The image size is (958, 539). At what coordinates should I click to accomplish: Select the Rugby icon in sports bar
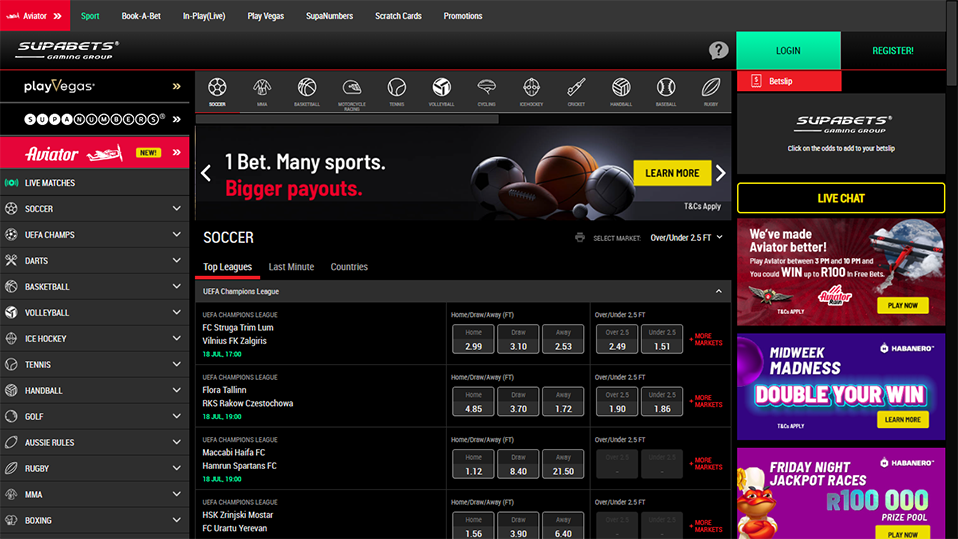coord(711,91)
